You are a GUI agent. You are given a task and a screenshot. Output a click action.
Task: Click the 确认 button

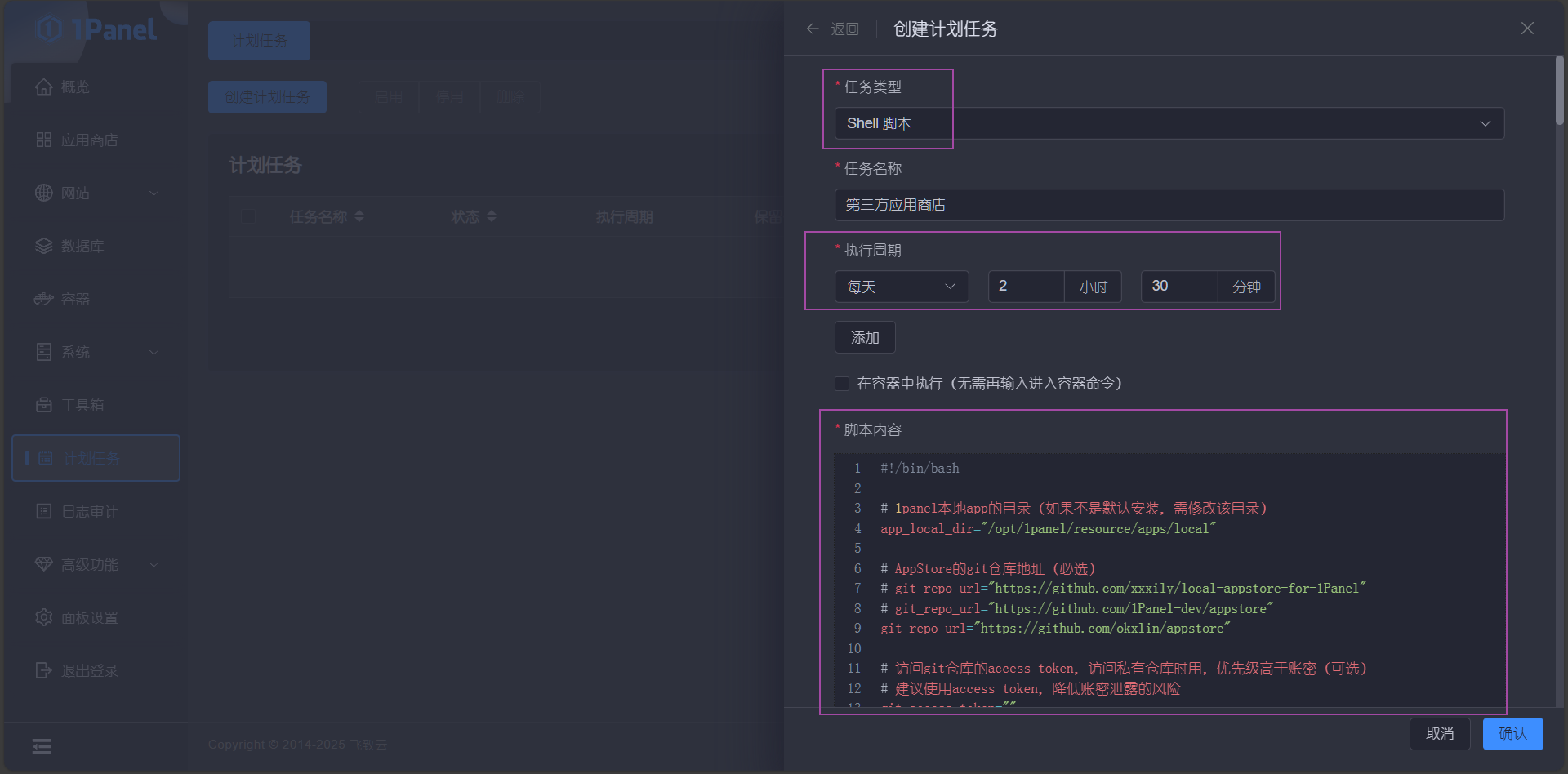(x=1512, y=733)
